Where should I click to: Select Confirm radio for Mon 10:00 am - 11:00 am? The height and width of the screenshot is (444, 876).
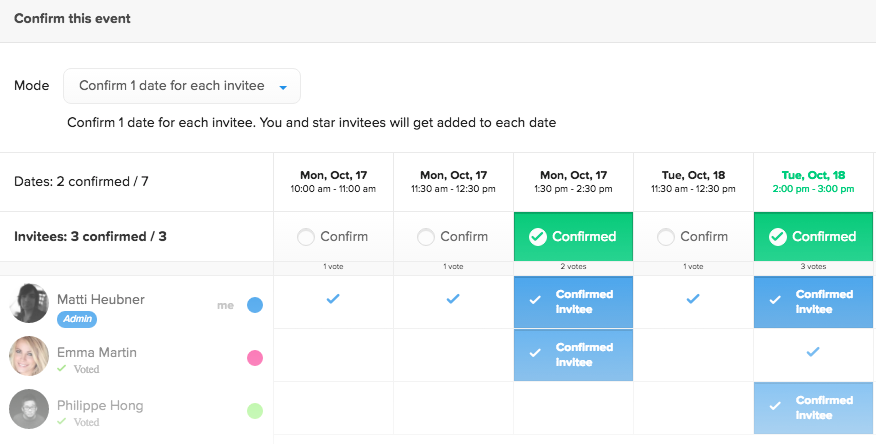coord(306,237)
